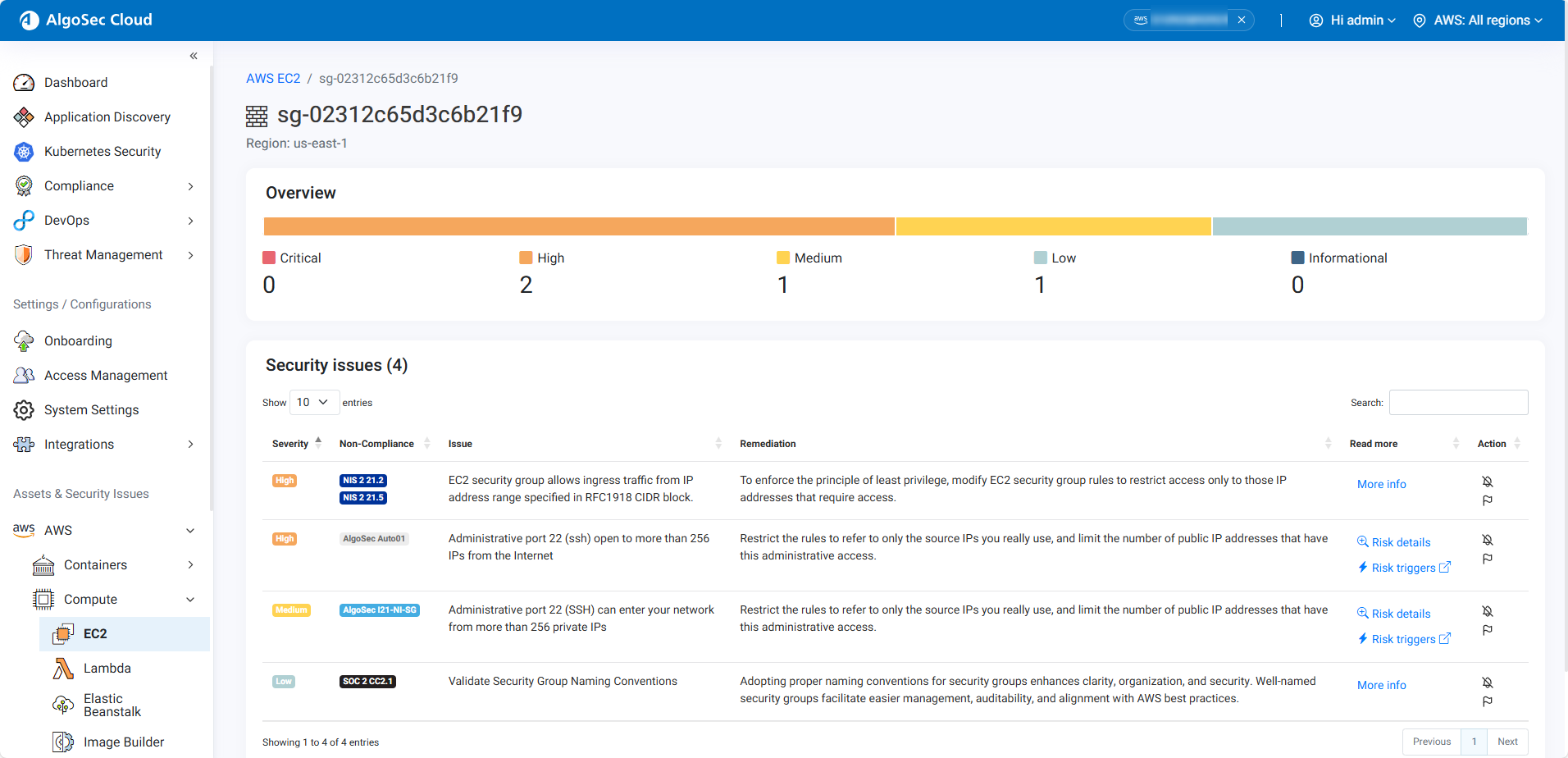1568x758 pixels.
Task: Click the Application Discovery icon in sidebar
Action: [24, 117]
